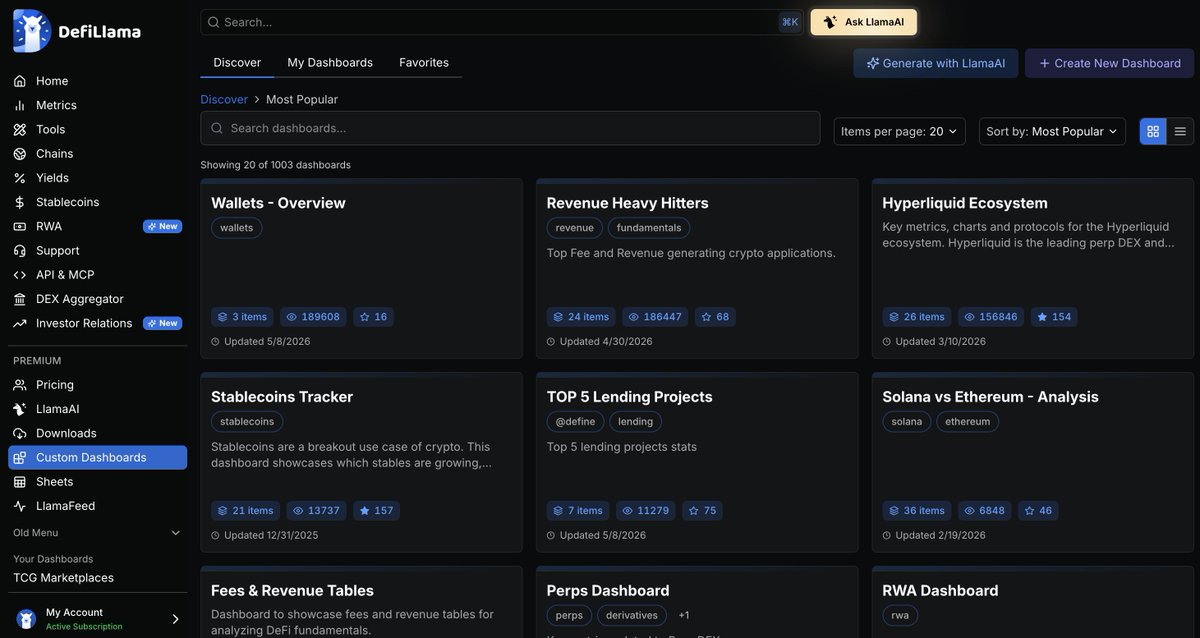Click Generate with LlamaAI button
Viewport: 1200px width, 638px height.
(x=935, y=63)
